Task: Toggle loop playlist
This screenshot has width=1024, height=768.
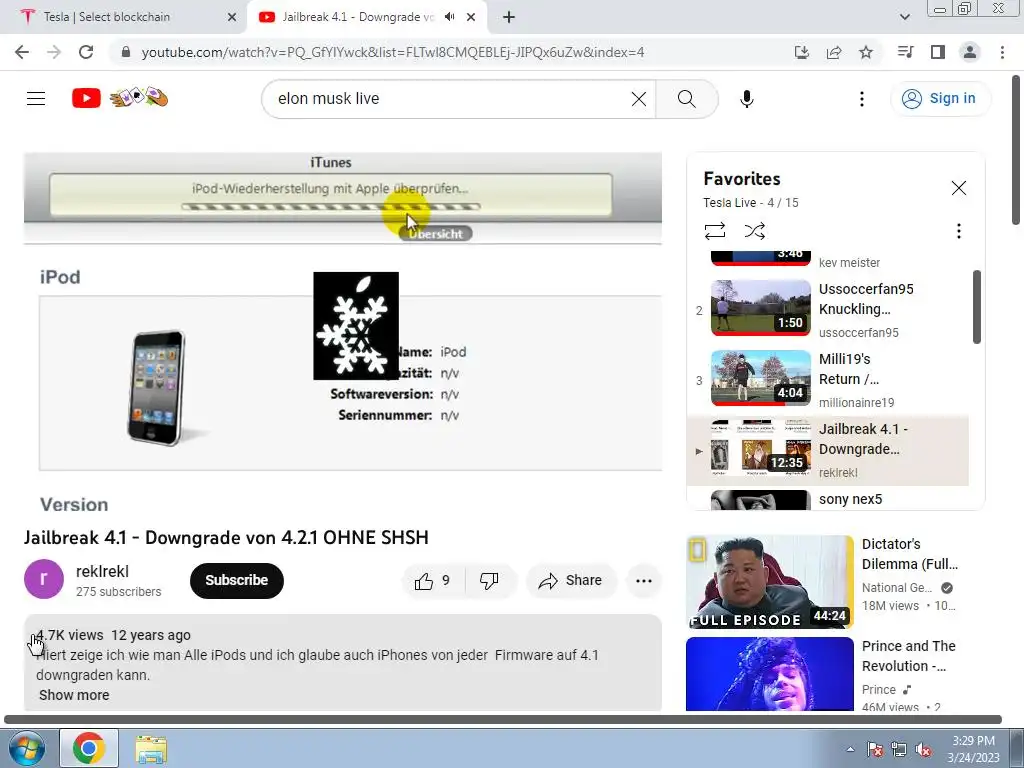Action: (714, 231)
